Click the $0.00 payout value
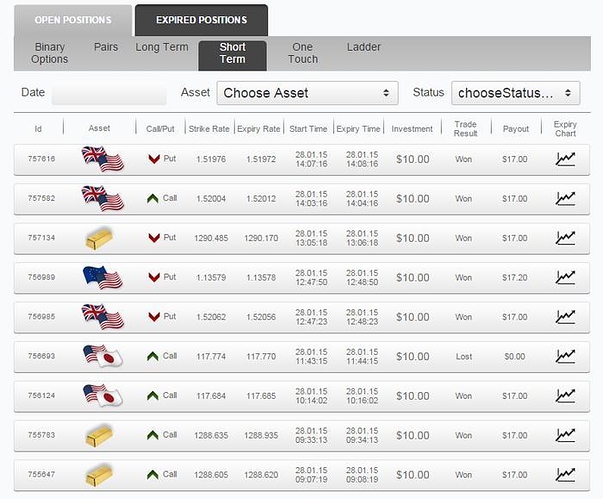 click(x=515, y=356)
